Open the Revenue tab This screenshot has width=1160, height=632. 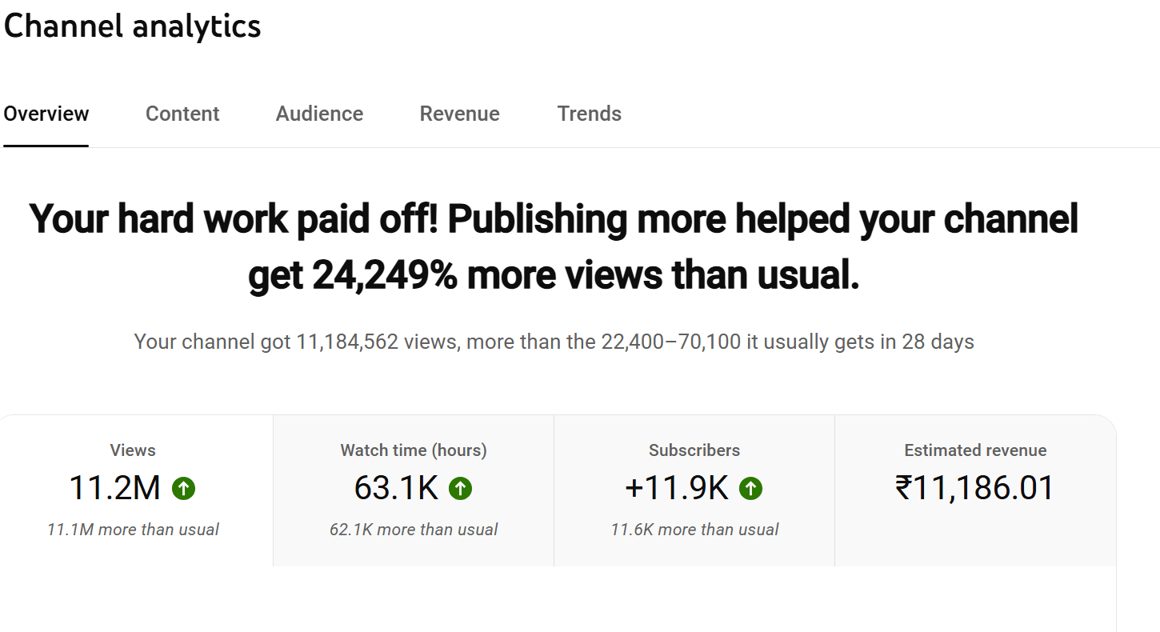[459, 114]
